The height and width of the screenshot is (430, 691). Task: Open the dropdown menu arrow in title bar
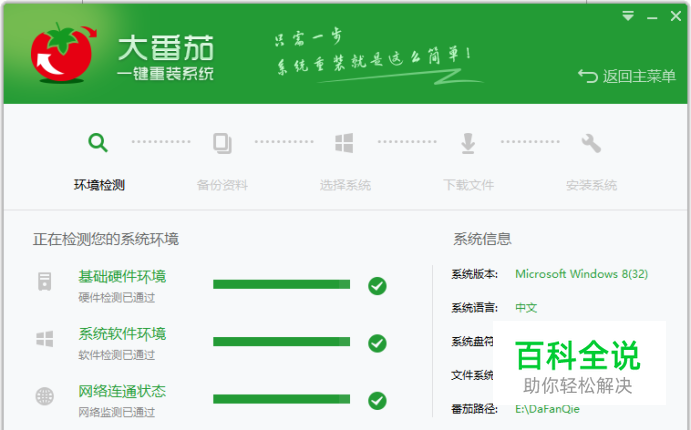(628, 16)
